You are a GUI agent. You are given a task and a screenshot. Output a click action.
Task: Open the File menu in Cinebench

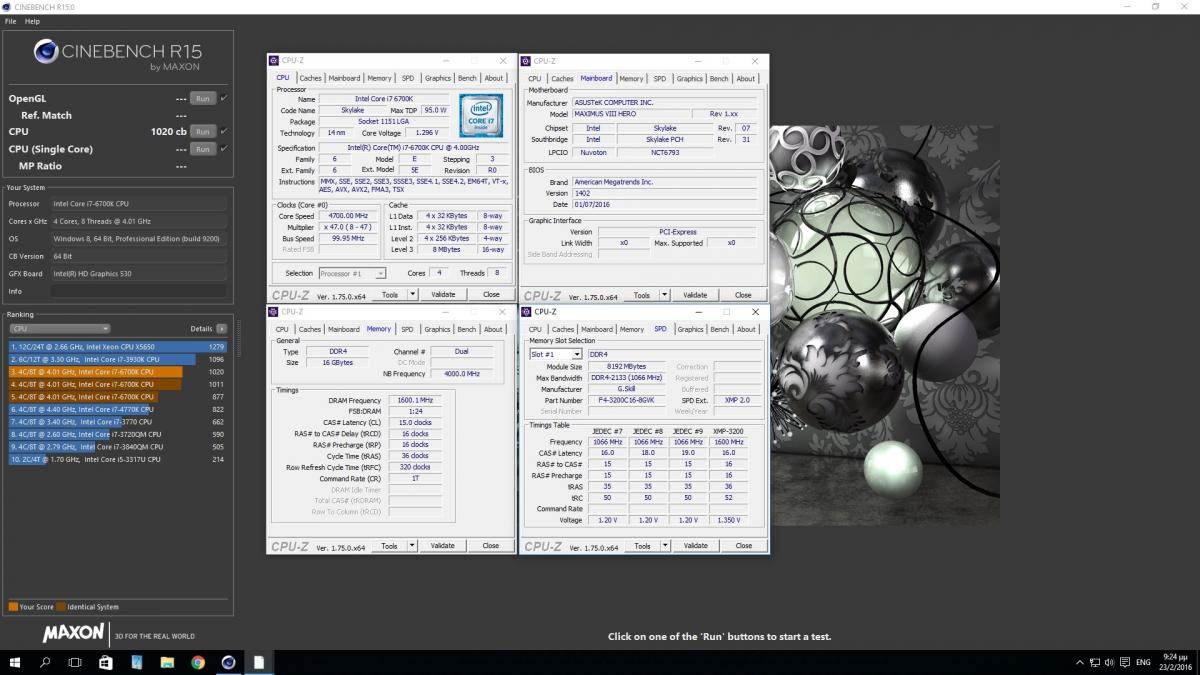click(x=10, y=21)
